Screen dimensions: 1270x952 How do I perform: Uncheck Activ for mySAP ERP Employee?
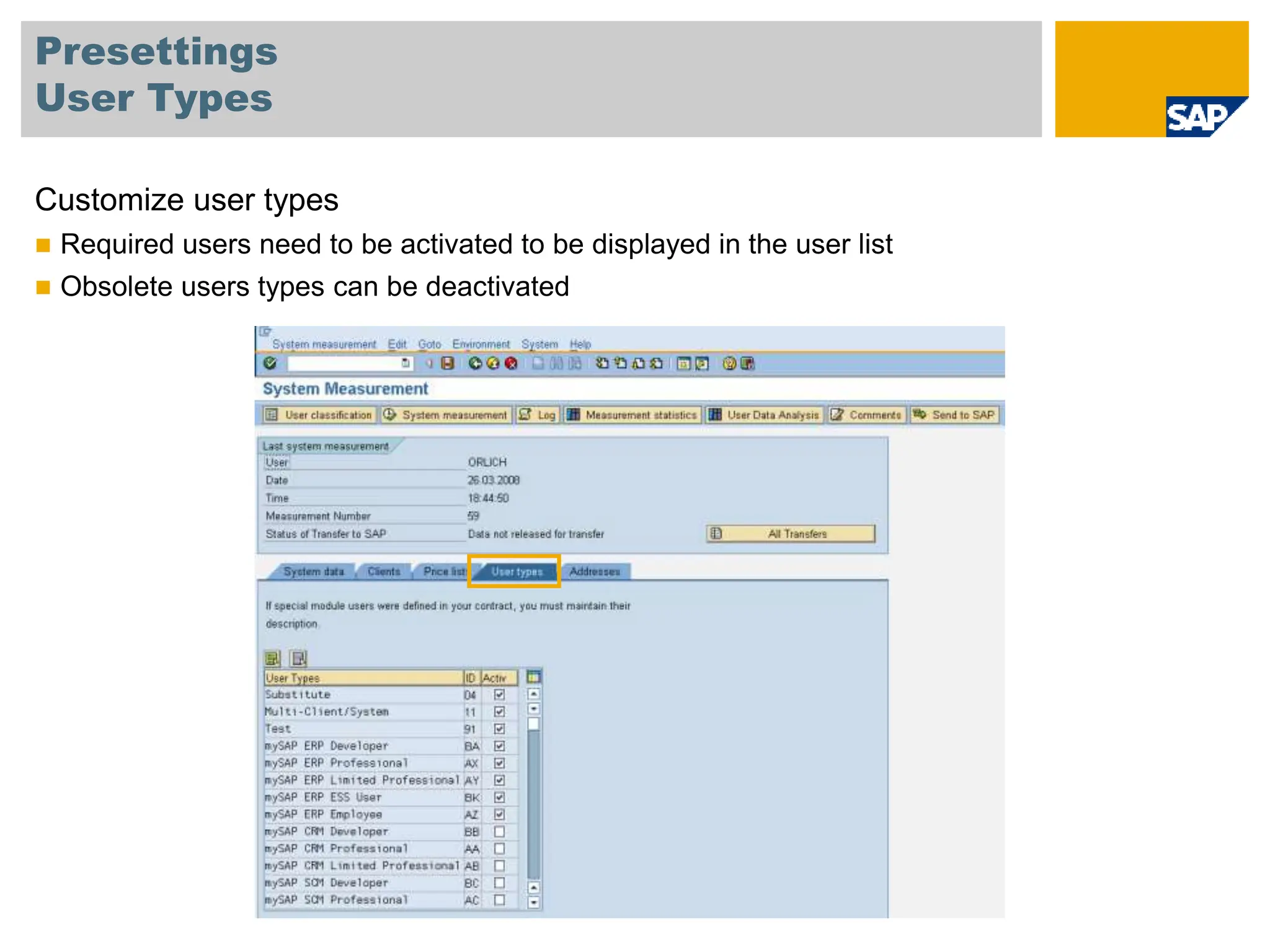click(x=499, y=814)
